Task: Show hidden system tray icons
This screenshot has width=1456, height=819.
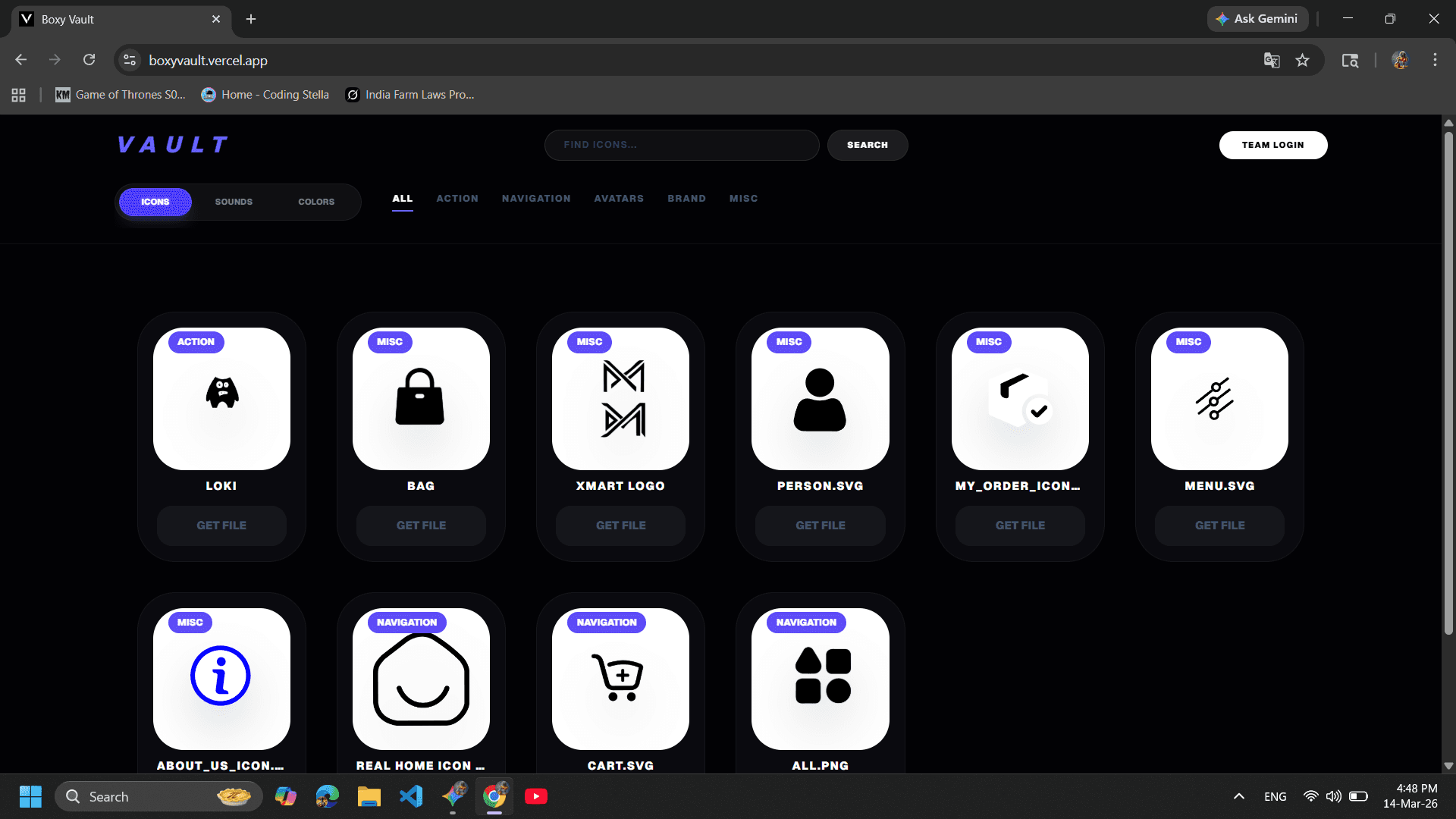Action: coord(1239,796)
